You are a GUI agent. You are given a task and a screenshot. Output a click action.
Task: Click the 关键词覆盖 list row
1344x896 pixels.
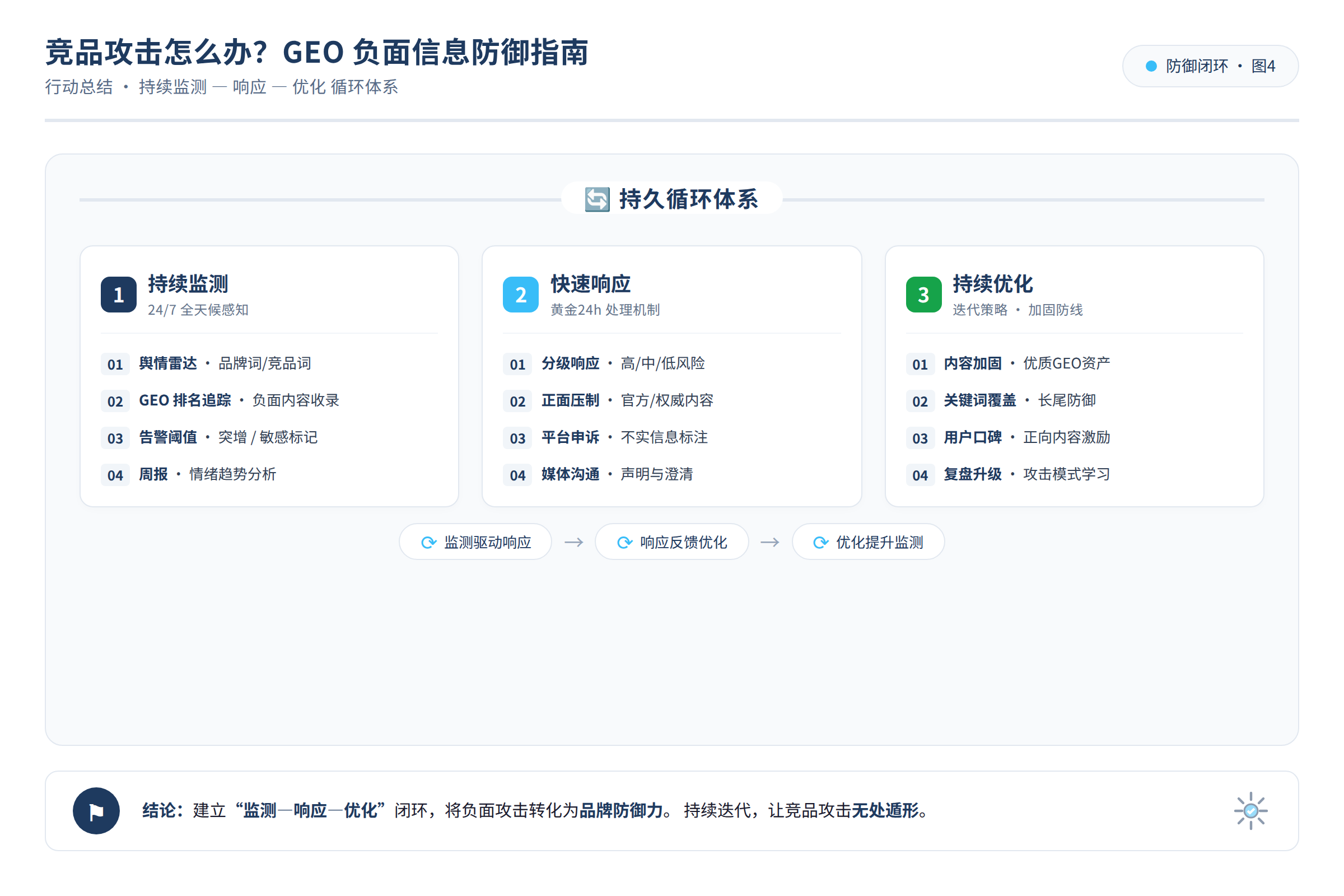(1074, 400)
